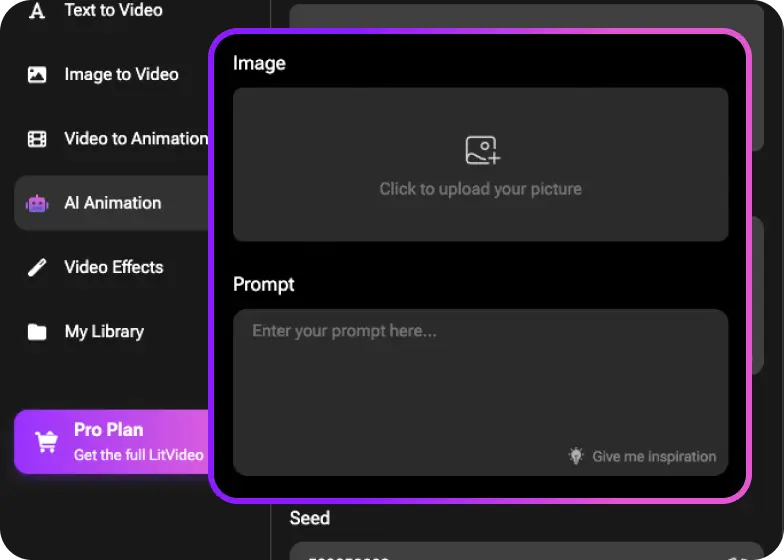Switch to the Image to Video label
The height and width of the screenshot is (560, 784).
(x=121, y=75)
